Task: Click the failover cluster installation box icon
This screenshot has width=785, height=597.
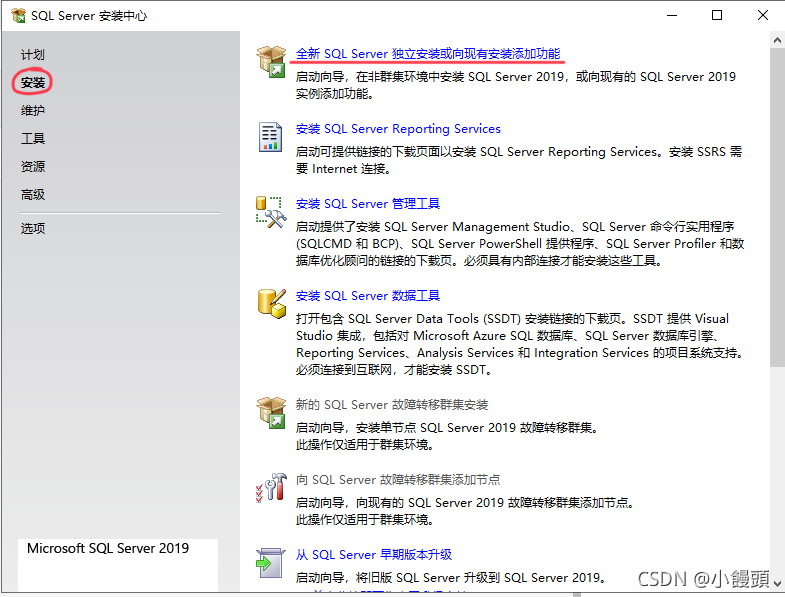Action: pos(271,413)
